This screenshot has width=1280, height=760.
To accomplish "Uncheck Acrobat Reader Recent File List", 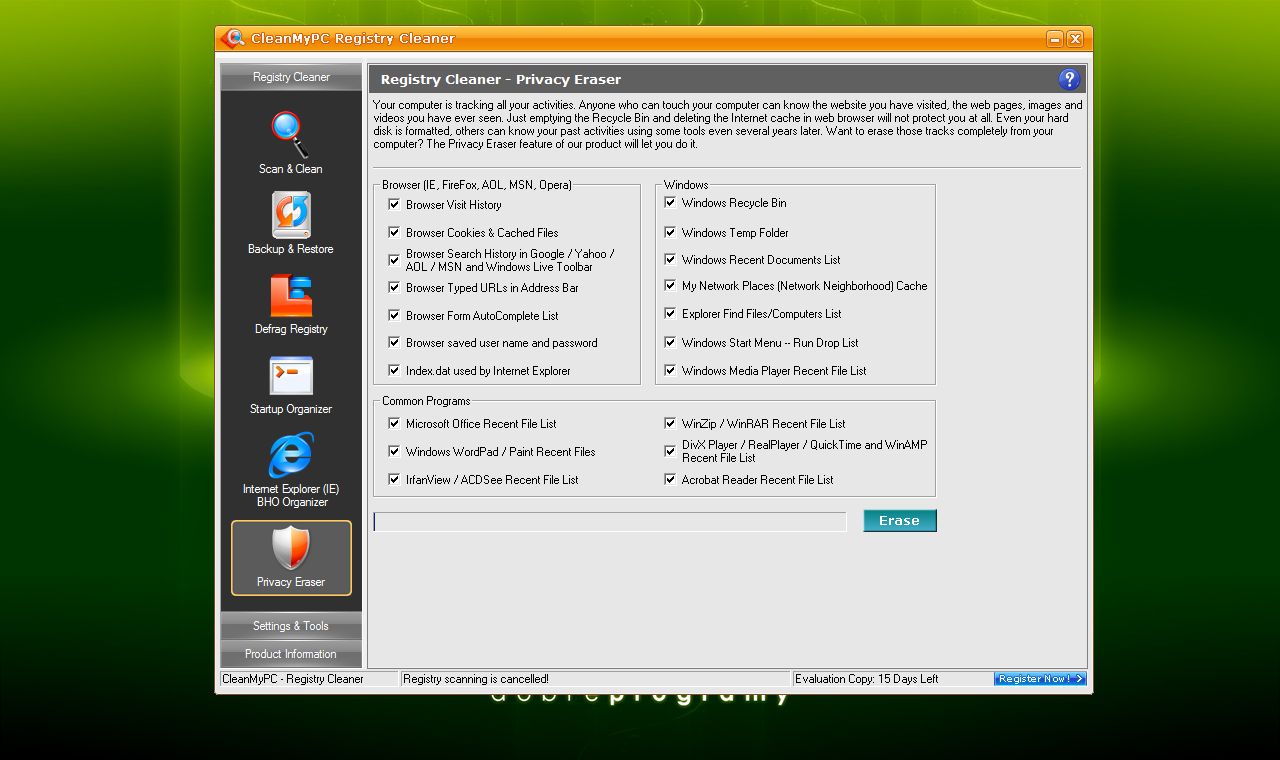I will tap(670, 479).
